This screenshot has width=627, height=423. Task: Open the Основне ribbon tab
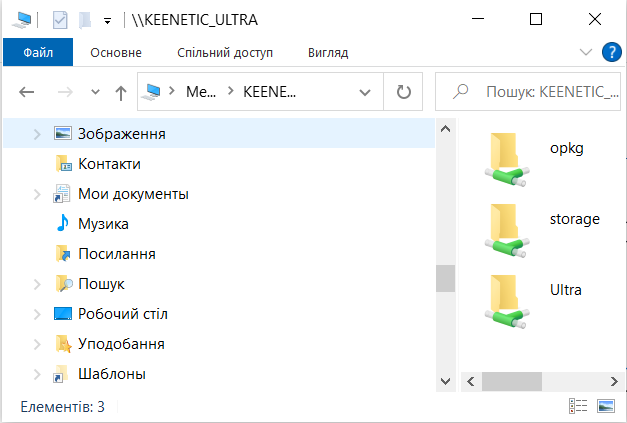click(116, 52)
